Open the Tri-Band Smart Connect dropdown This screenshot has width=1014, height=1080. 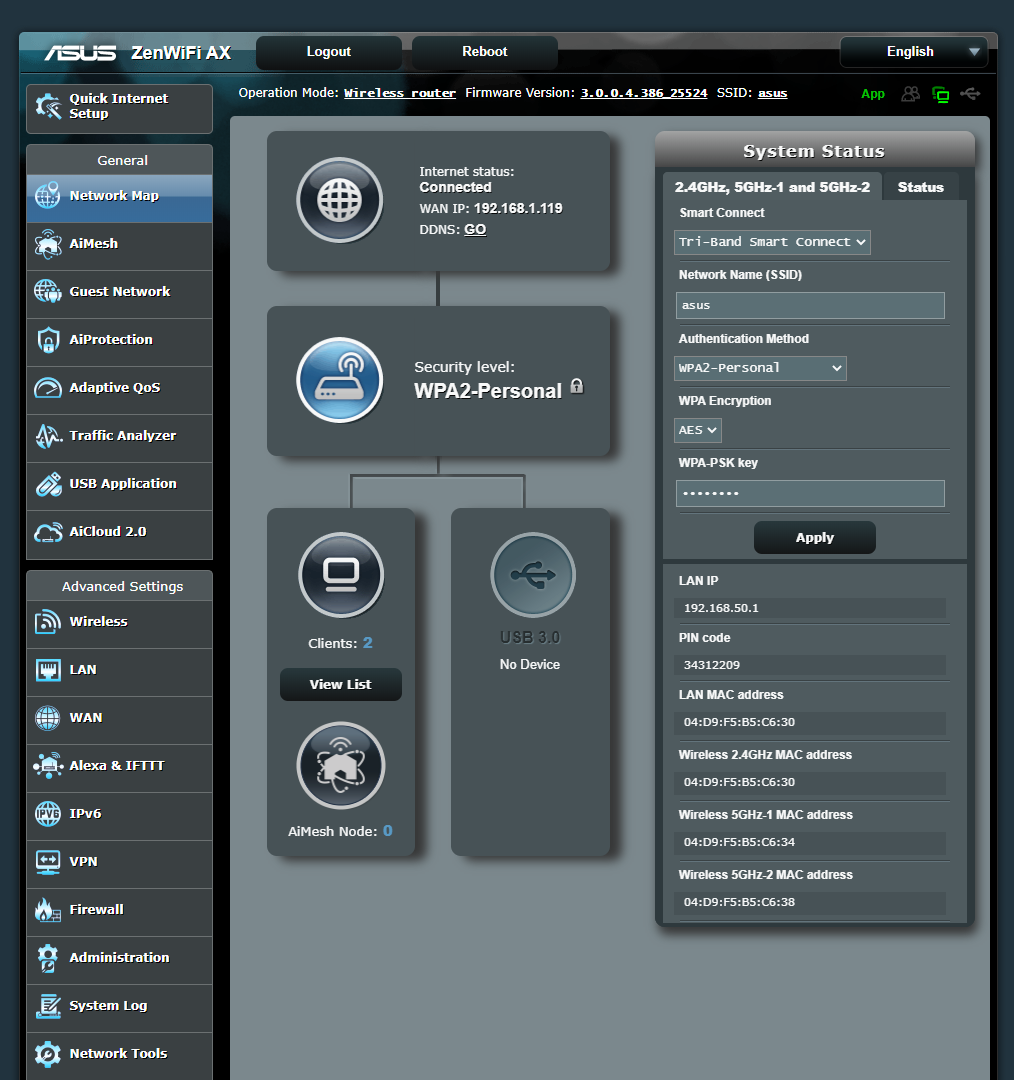(772, 242)
